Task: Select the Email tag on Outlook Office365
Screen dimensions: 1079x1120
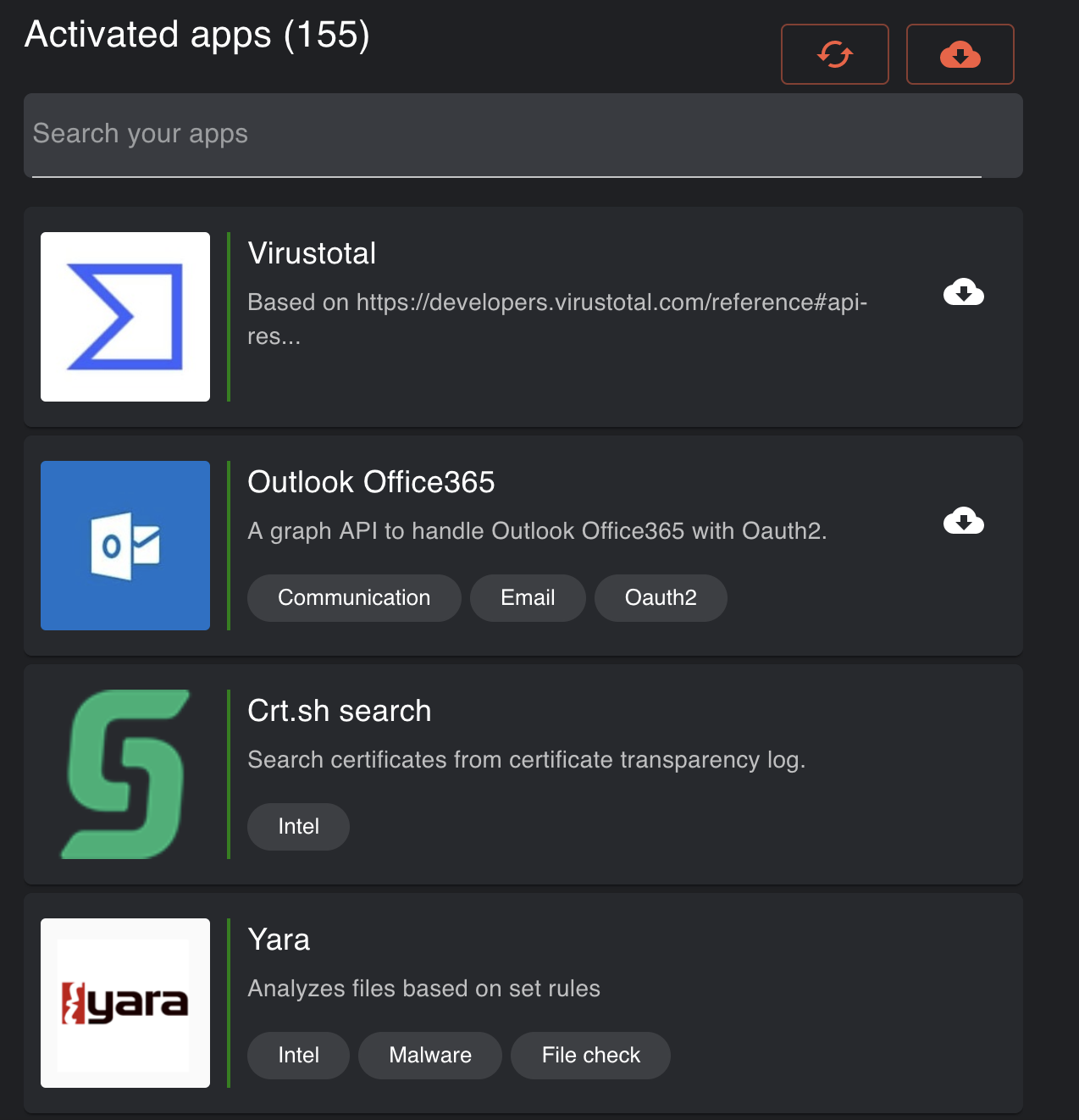Action: (528, 597)
